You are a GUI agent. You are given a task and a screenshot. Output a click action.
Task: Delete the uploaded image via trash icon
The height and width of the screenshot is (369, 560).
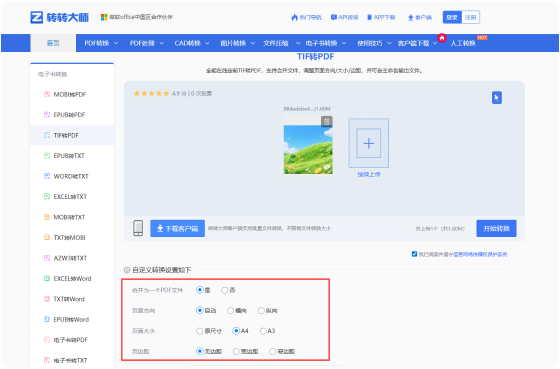[x=326, y=121]
